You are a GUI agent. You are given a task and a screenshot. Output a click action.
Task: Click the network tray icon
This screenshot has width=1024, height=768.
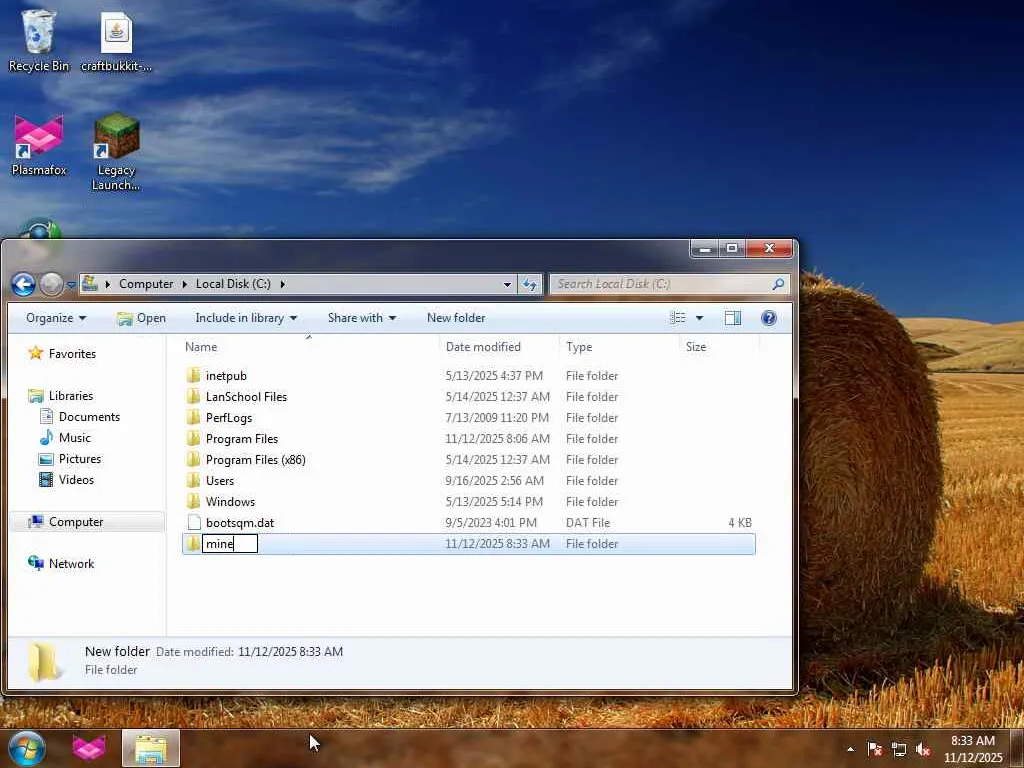tap(899, 749)
